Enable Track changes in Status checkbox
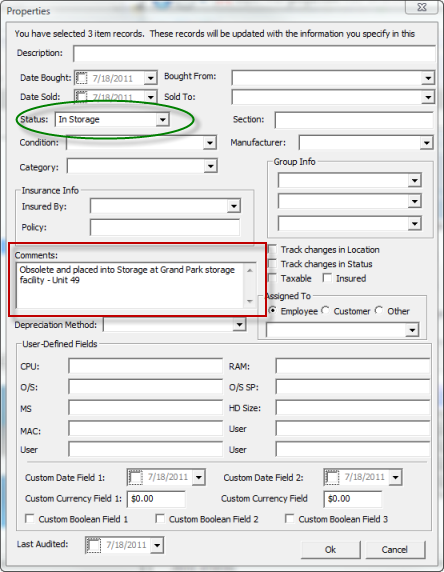Viewport: 444px width, 572px height. pyautogui.click(x=273, y=263)
